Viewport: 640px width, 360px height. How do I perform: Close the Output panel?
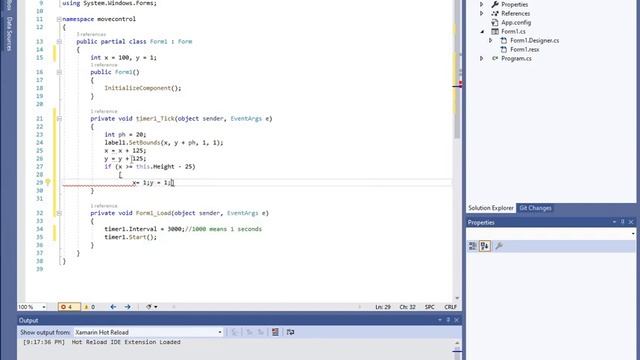456,320
